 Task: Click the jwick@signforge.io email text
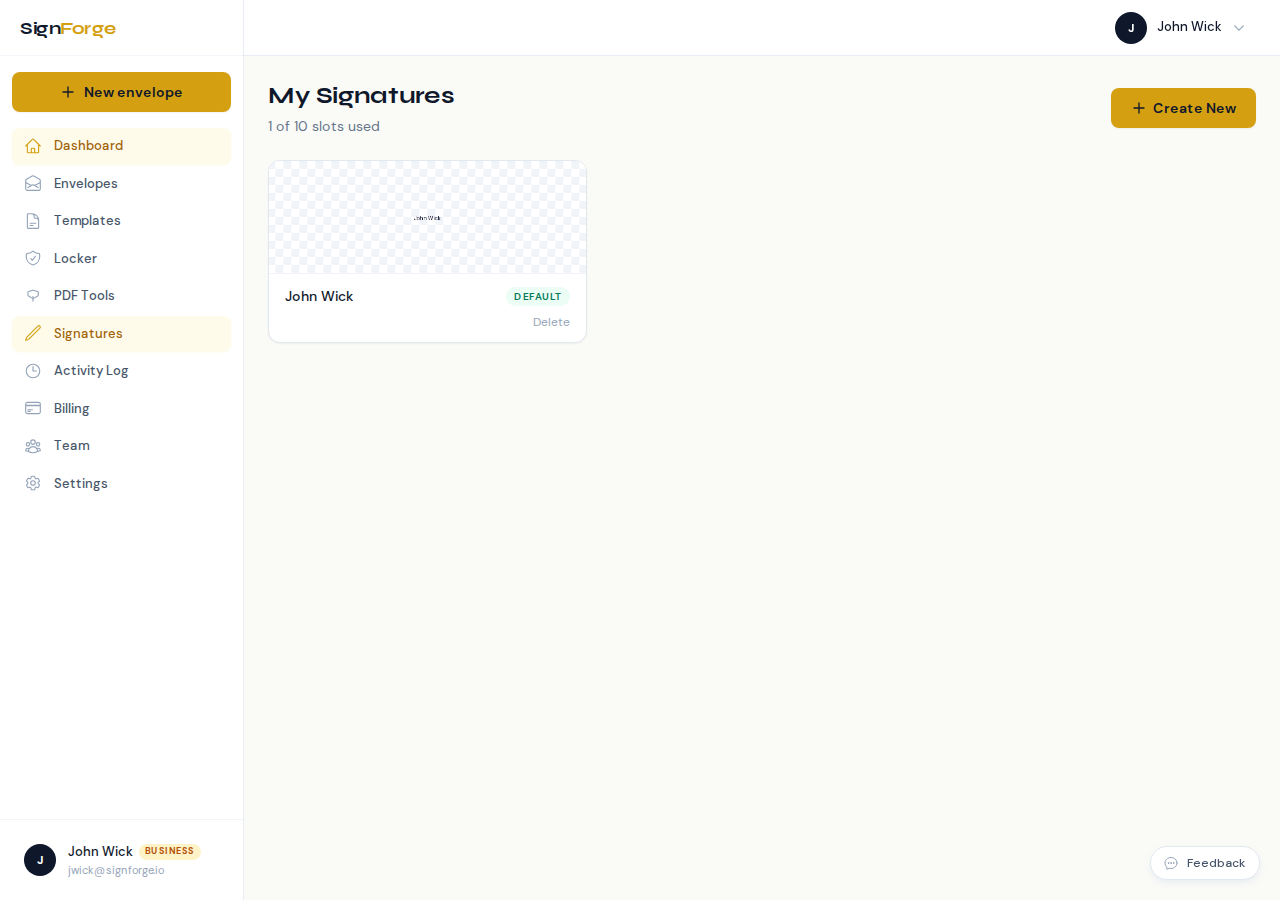coord(116,870)
